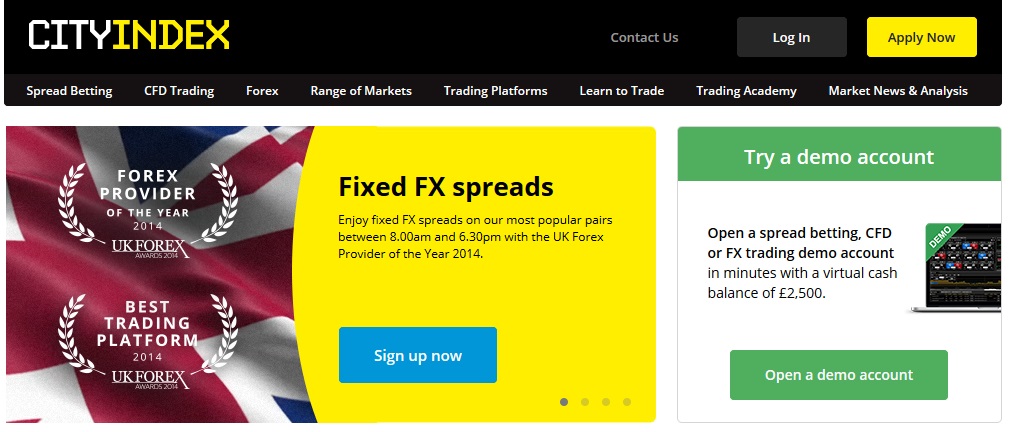Click the yellow Apply Now button
Viewport: 1020px width, 432px height.
click(x=922, y=37)
